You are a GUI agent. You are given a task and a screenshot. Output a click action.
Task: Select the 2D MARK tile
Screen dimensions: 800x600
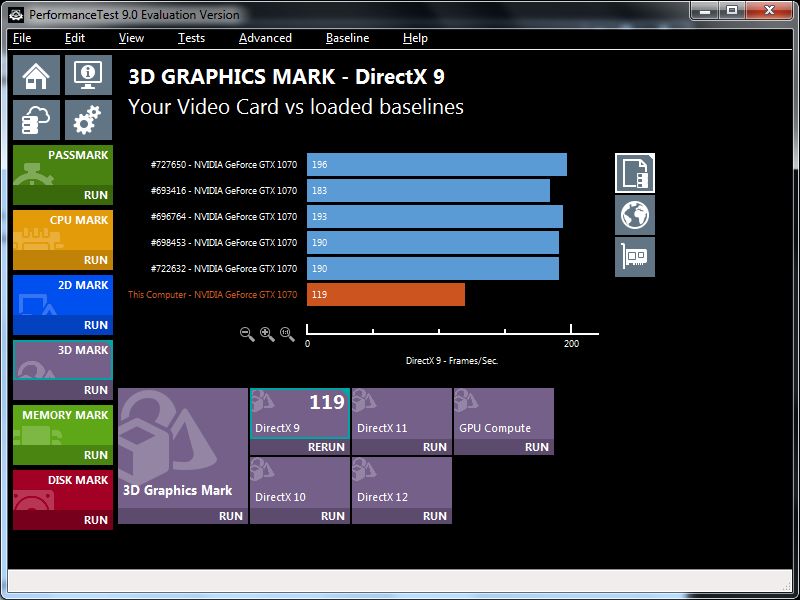pos(63,295)
